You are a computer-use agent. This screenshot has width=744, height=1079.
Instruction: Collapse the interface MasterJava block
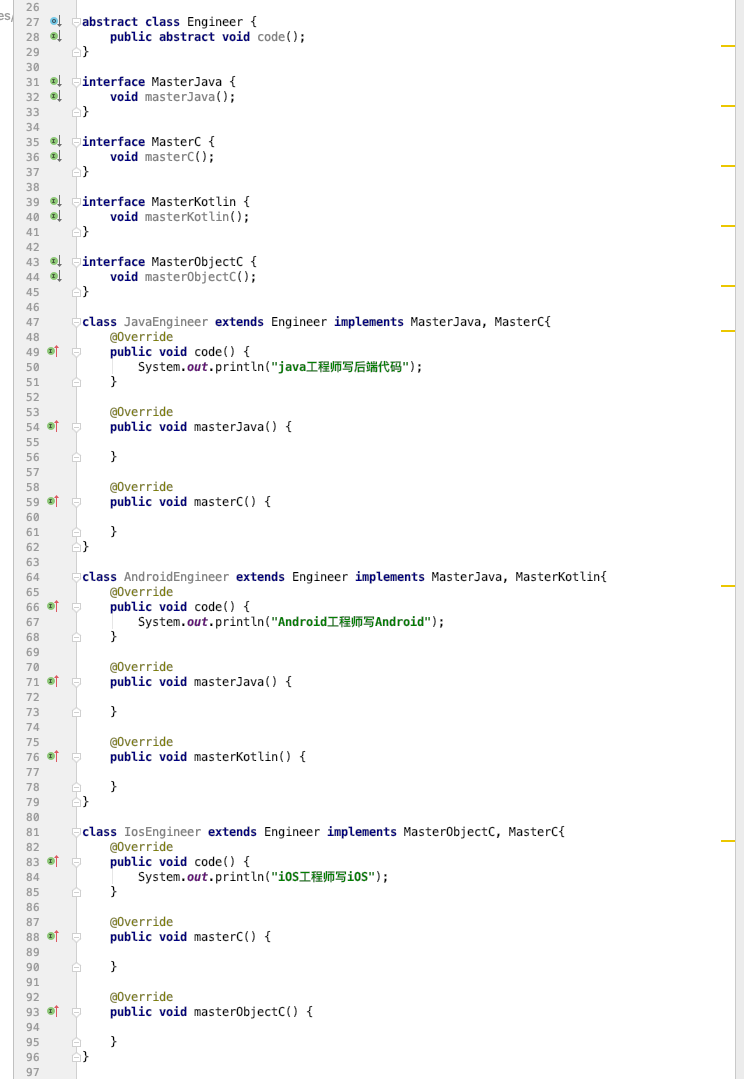click(x=76, y=82)
